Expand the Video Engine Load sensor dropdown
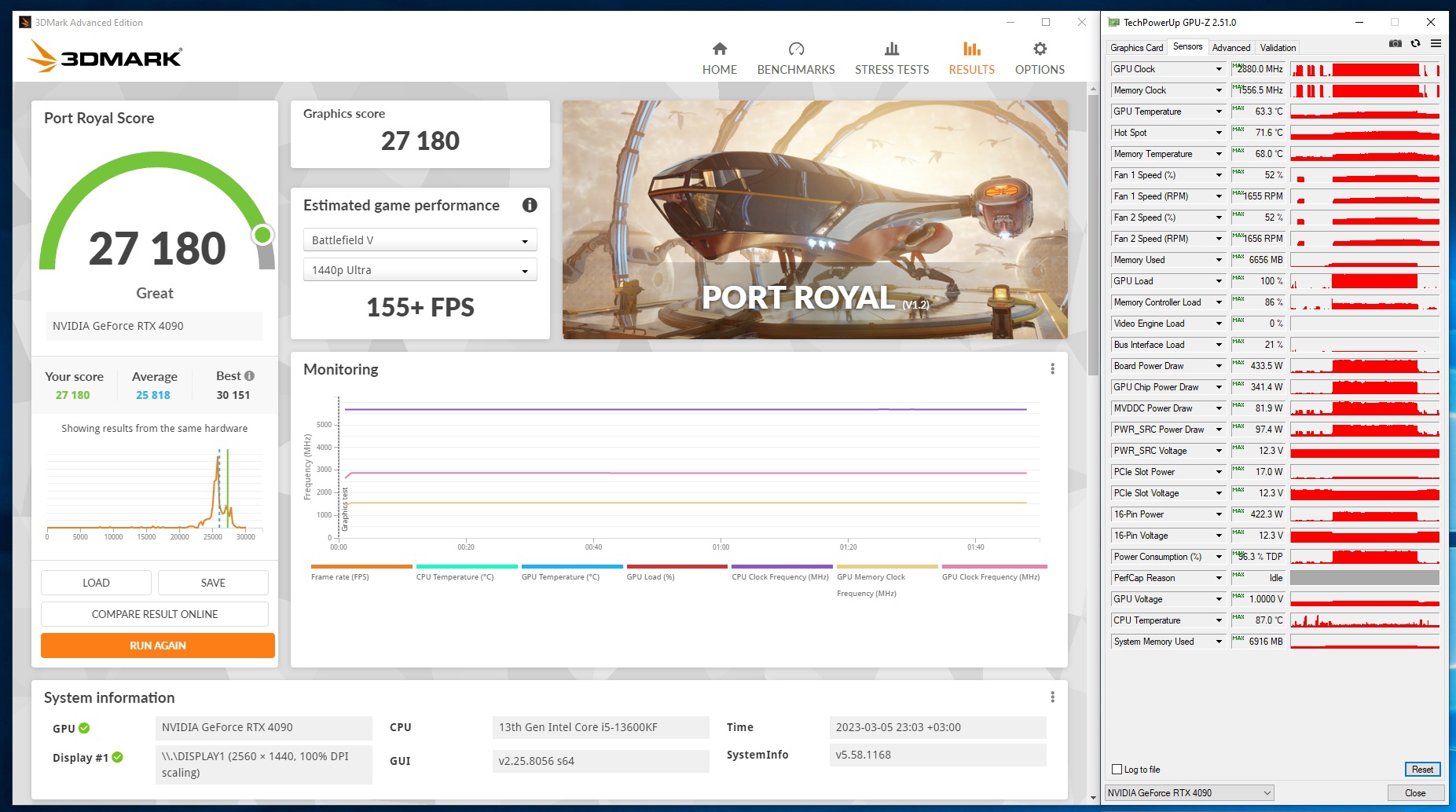The width and height of the screenshot is (1456, 812). (x=1219, y=324)
